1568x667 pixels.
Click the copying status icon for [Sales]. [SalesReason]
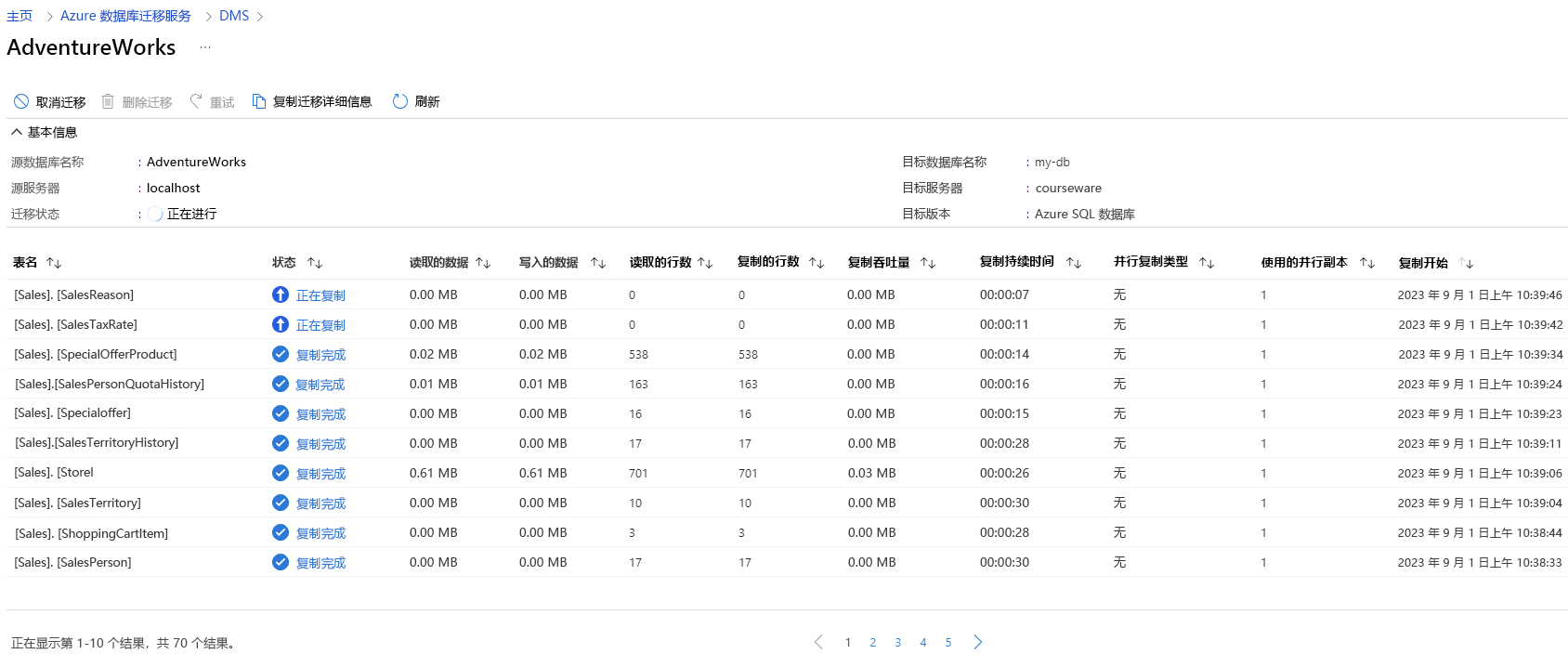click(x=281, y=294)
